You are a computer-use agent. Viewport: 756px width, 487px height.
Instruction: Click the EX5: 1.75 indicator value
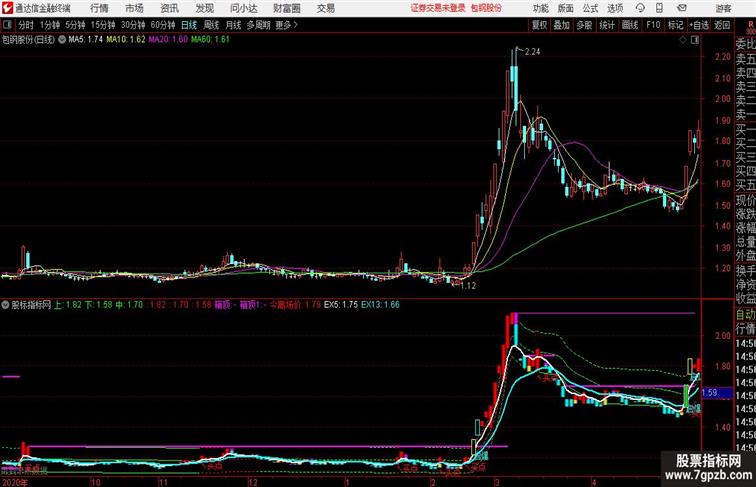pos(341,305)
